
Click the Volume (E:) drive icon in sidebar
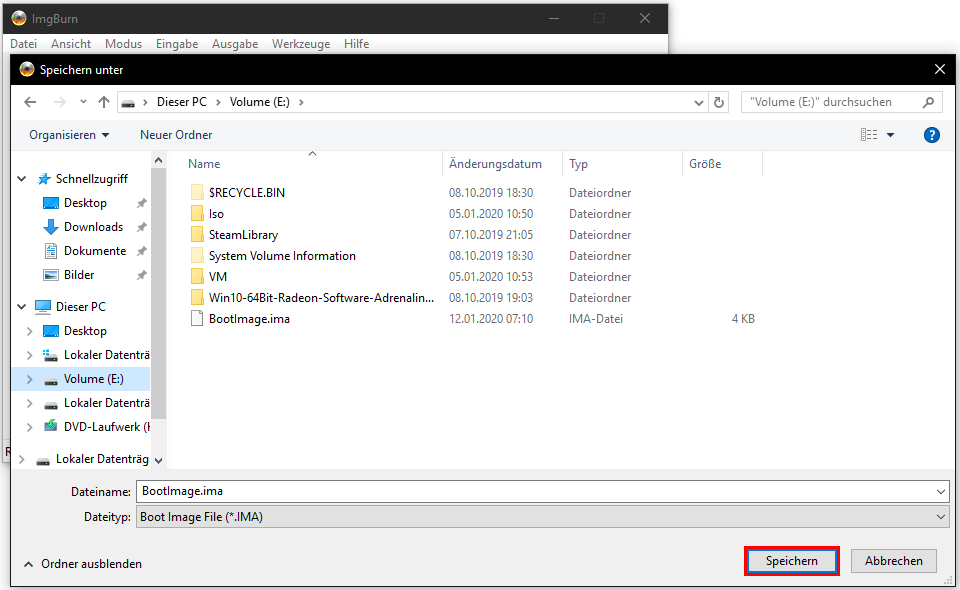(x=51, y=379)
